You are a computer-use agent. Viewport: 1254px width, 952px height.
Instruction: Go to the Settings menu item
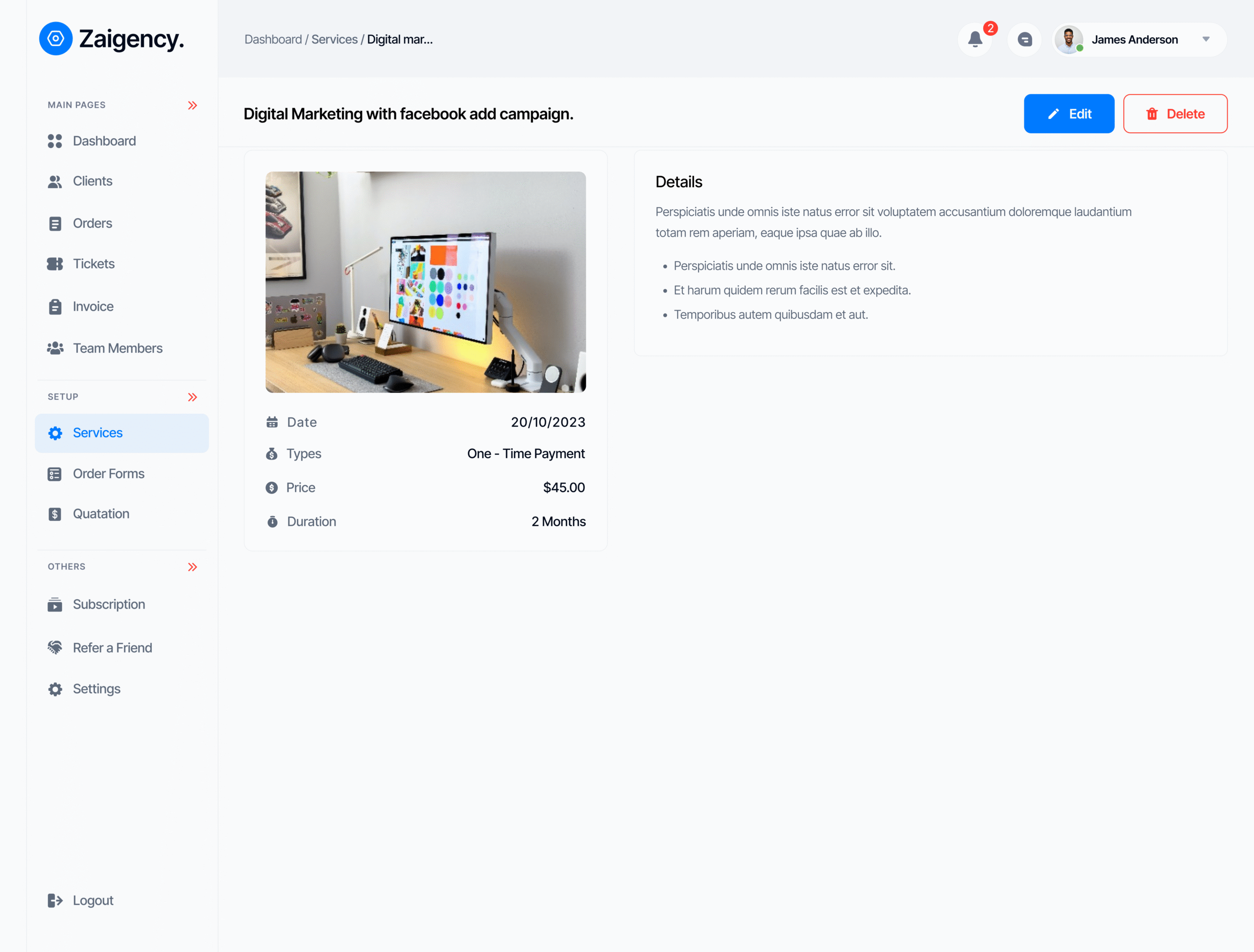[96, 689]
